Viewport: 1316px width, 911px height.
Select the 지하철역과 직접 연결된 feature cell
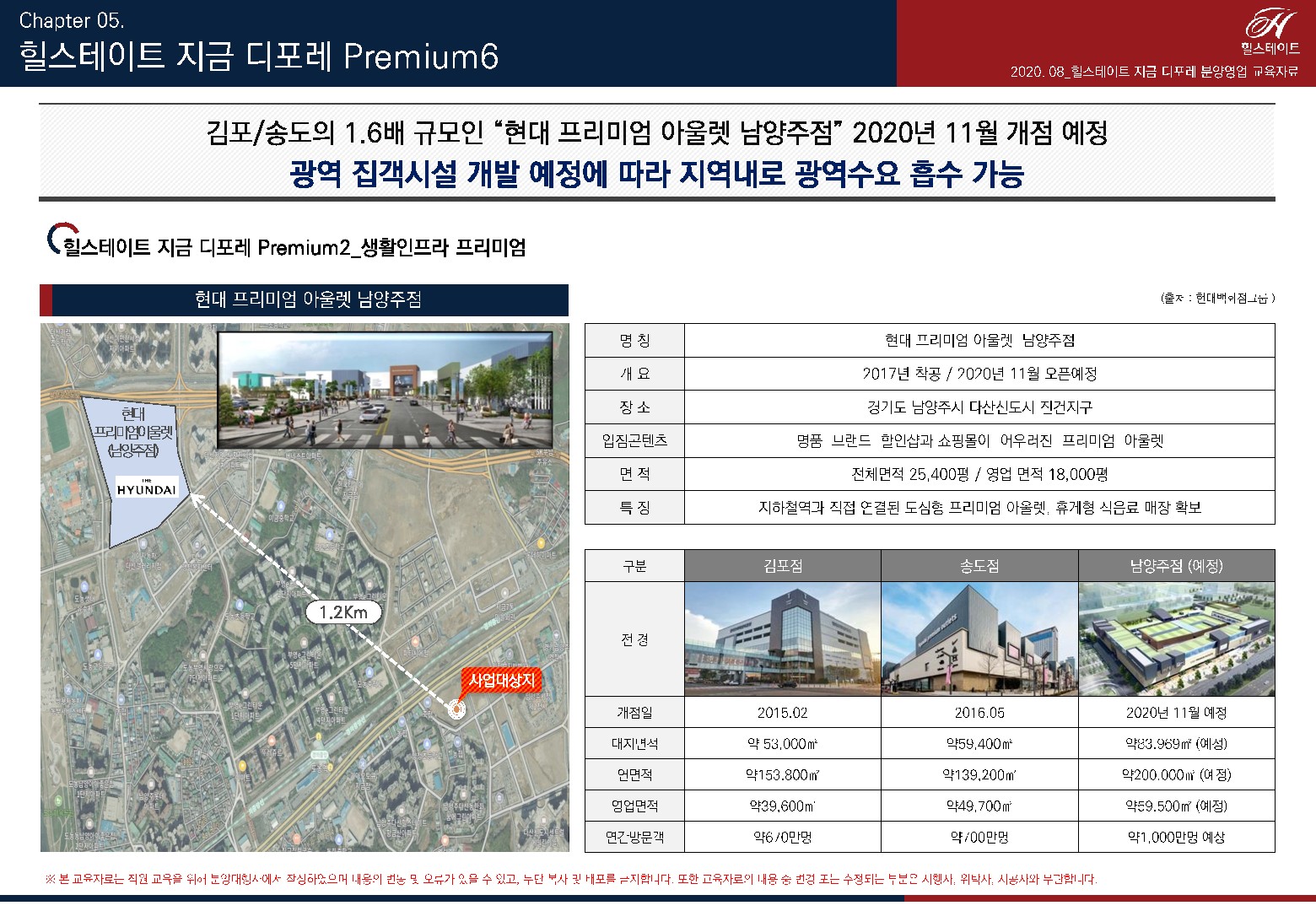pos(979,508)
